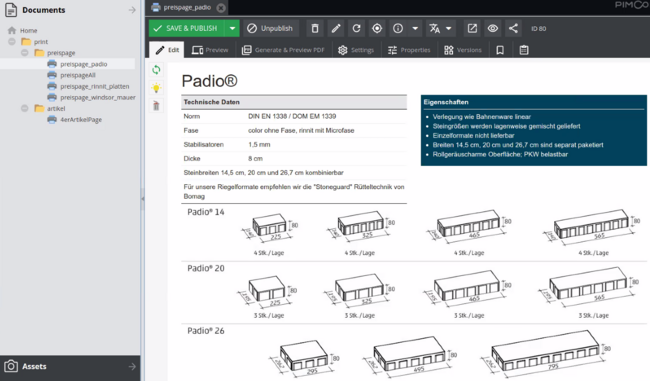Click the panel splitter collapse handle
Screen dimensions: 650x381
(x=143, y=199)
